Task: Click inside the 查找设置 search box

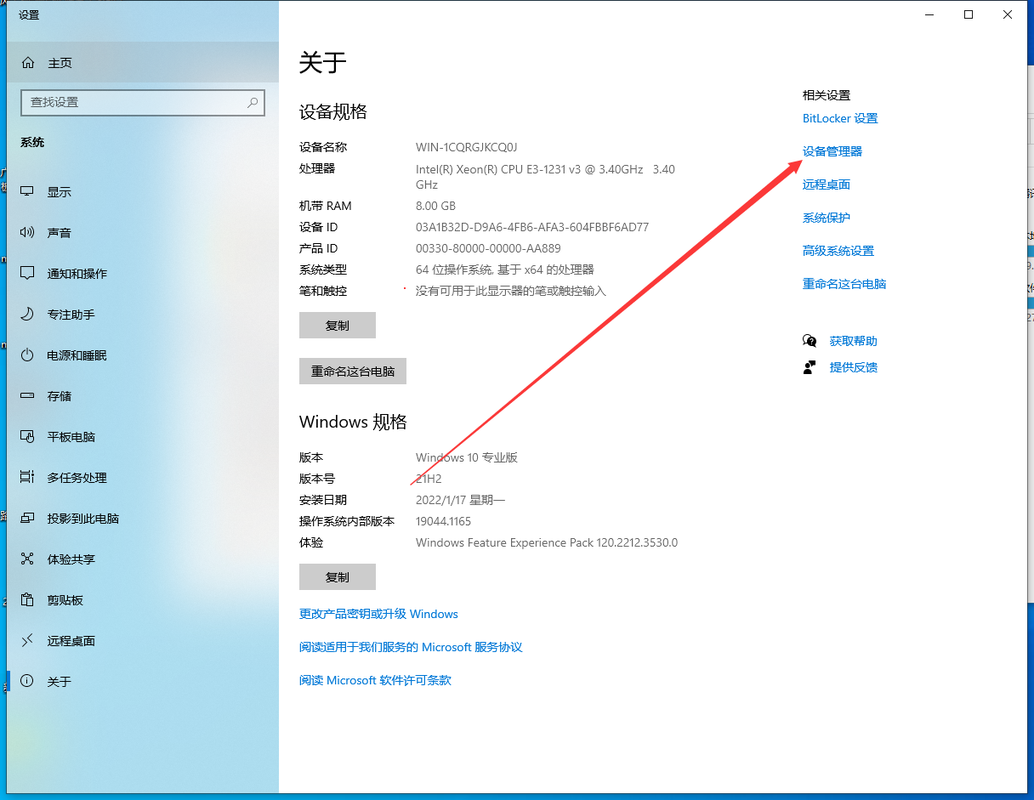Action: click(140, 103)
